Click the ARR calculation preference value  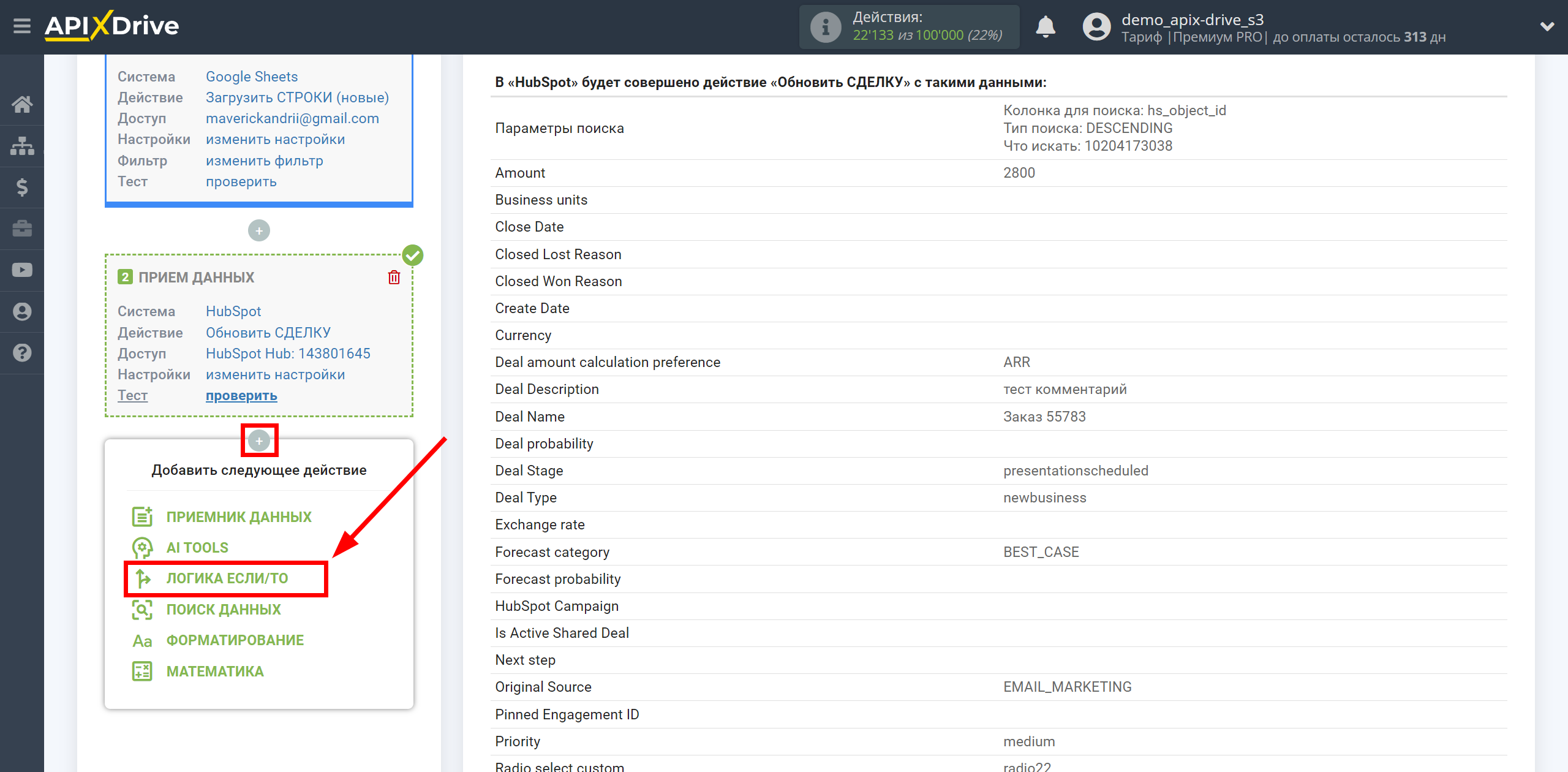1017,362
